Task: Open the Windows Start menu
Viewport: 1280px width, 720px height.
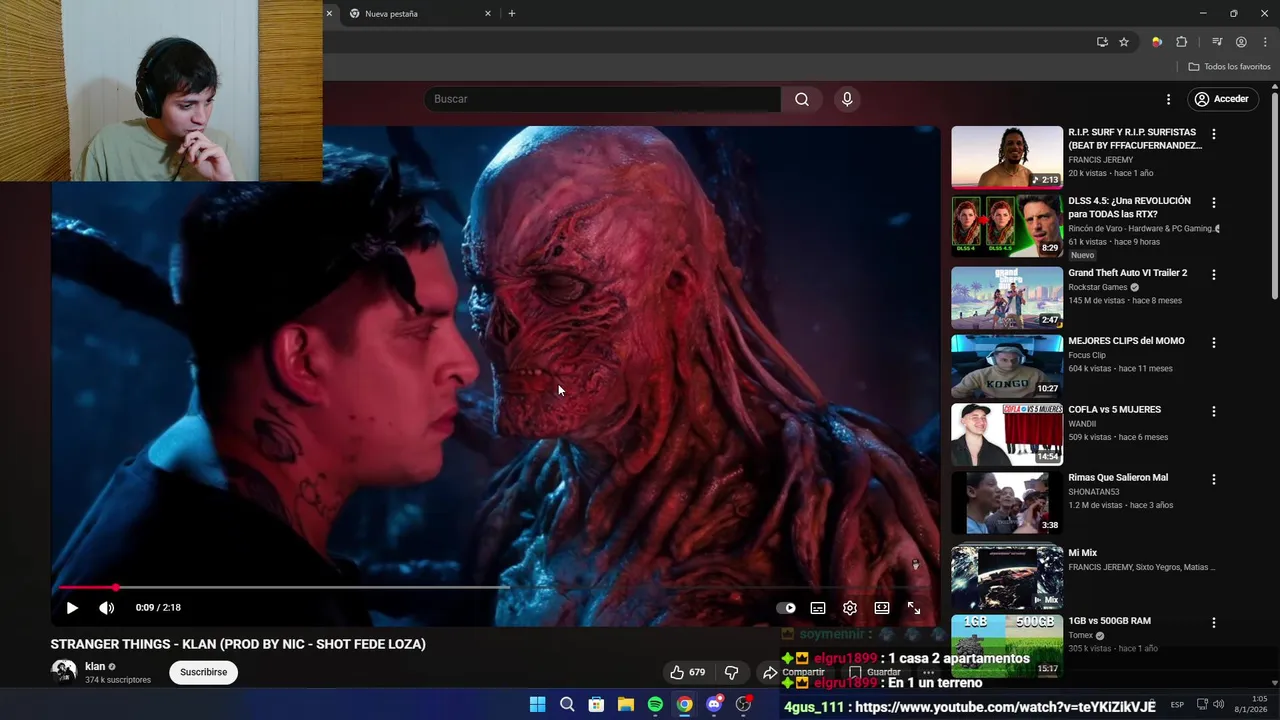Action: pos(537,704)
